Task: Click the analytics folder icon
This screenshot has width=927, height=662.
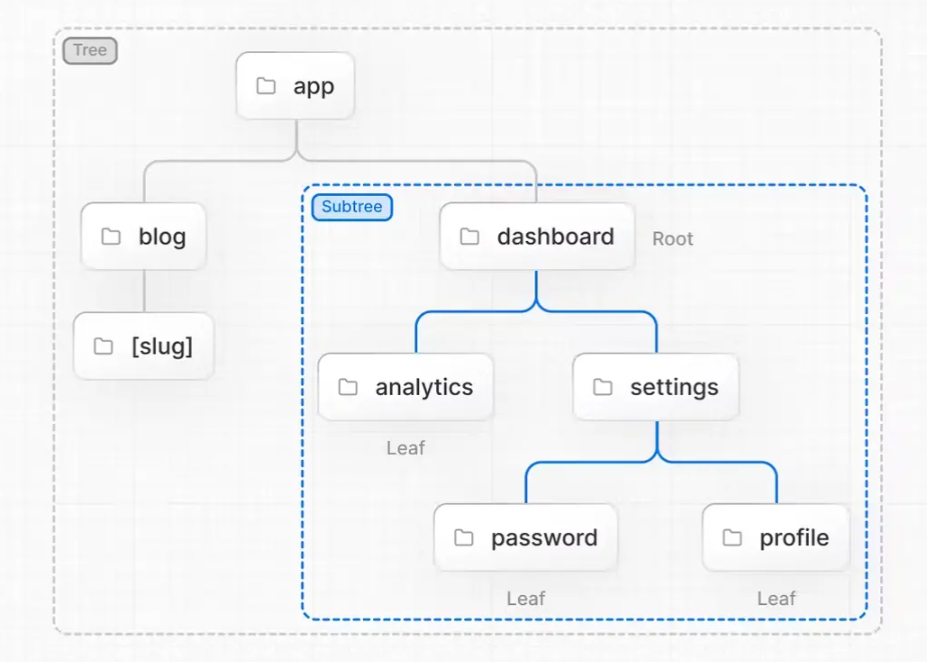Action: pyautogui.click(x=348, y=387)
